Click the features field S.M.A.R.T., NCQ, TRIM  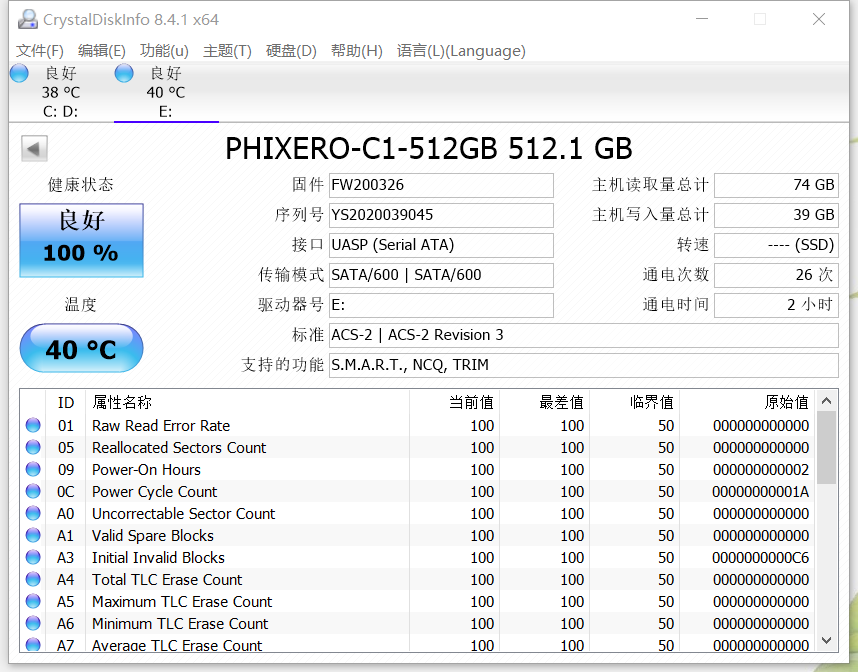click(x=584, y=365)
